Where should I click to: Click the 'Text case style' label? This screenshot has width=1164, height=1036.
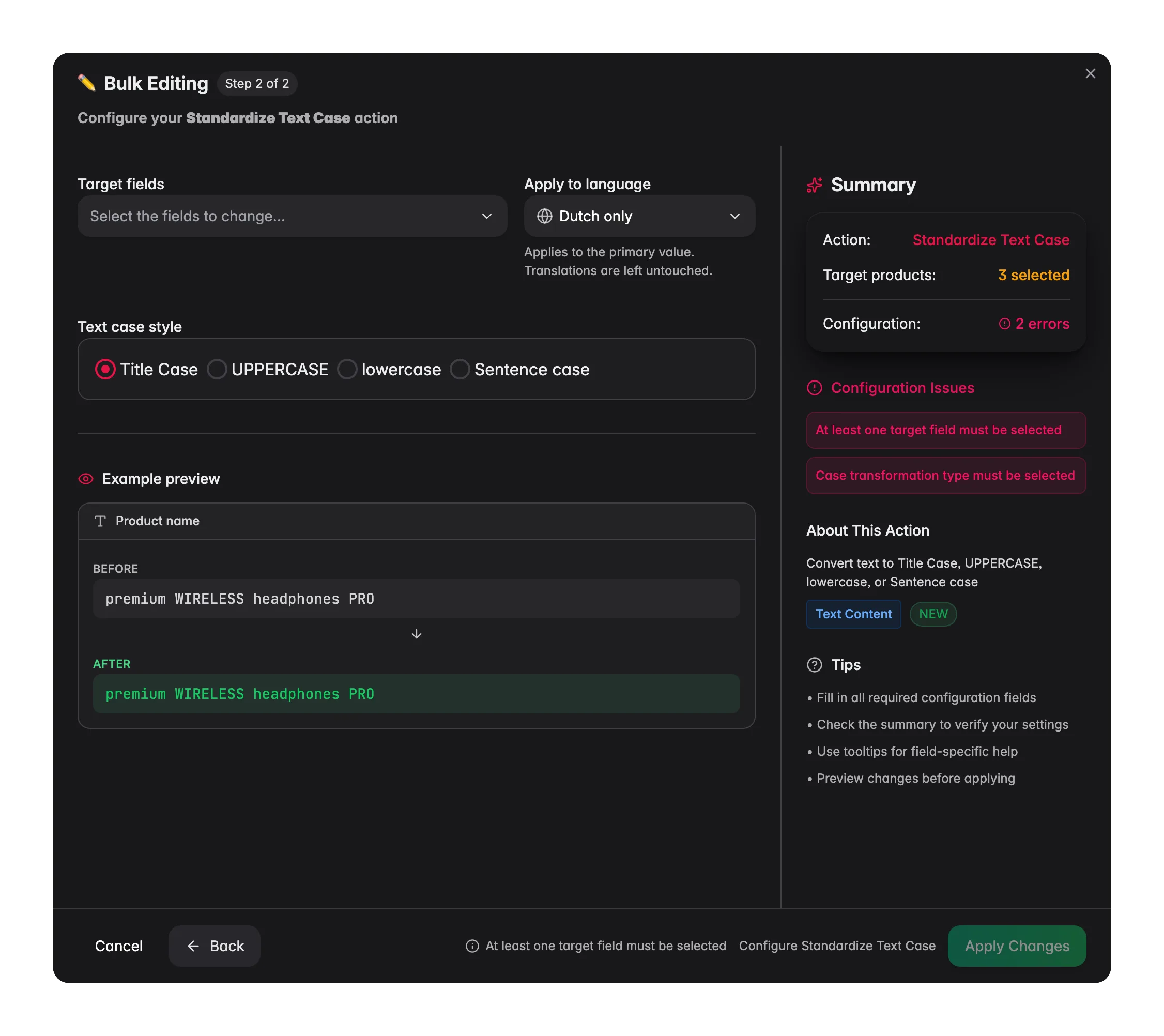(x=130, y=327)
